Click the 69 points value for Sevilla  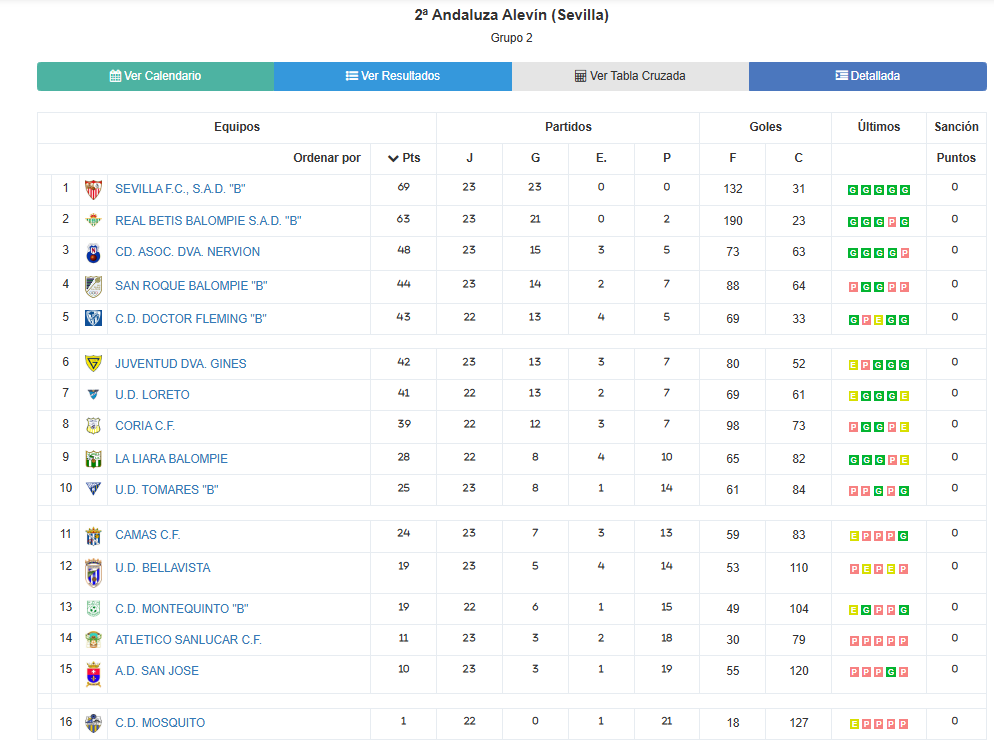(x=404, y=187)
